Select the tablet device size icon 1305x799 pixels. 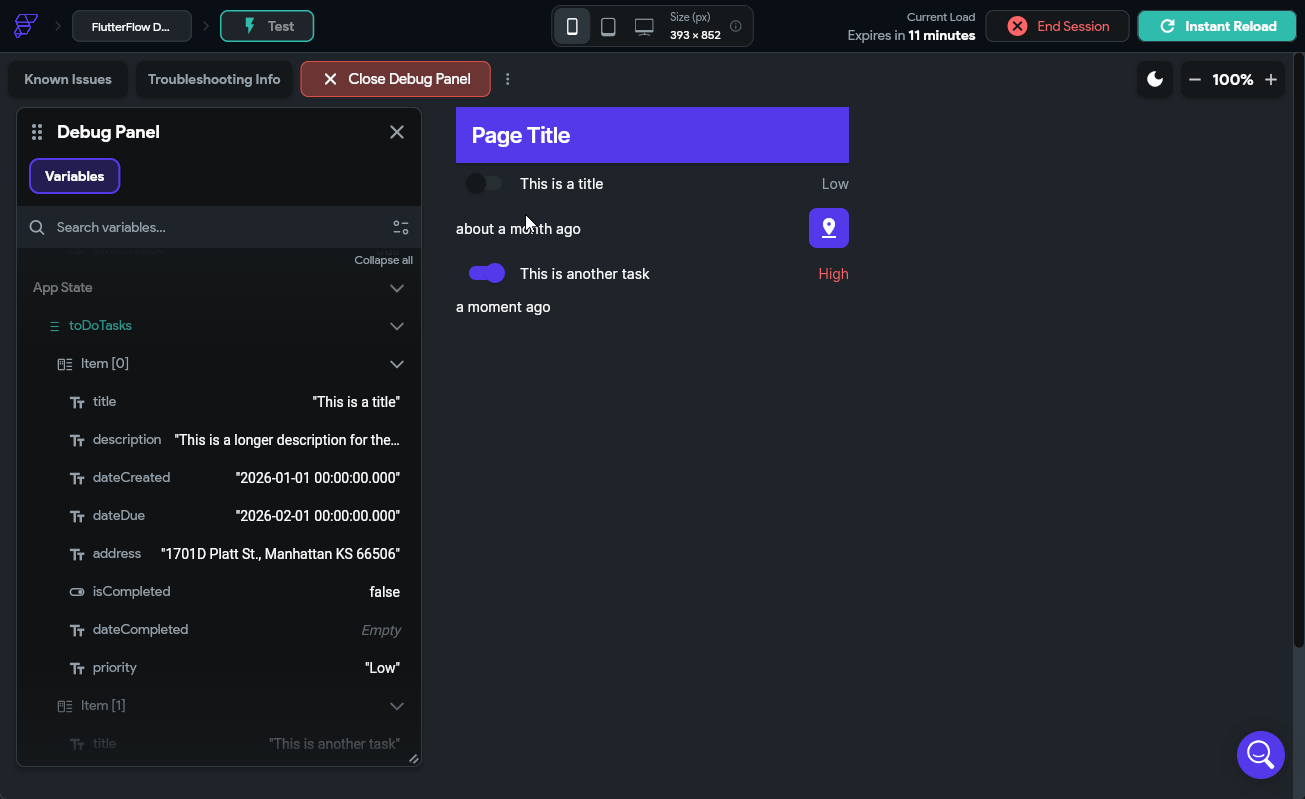(x=608, y=26)
